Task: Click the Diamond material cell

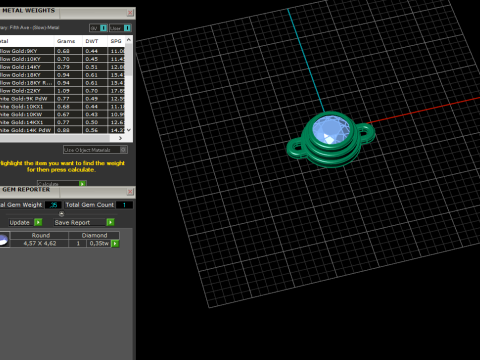Action: pos(94,235)
